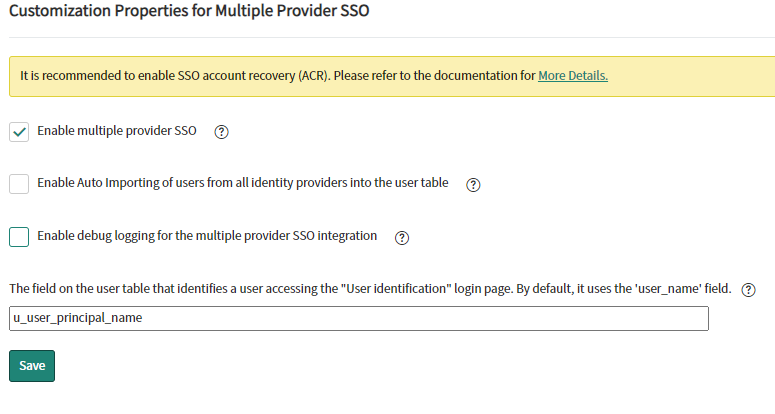The height and width of the screenshot is (414, 775).
Task: Save the SSO properties
Action: tap(32, 366)
